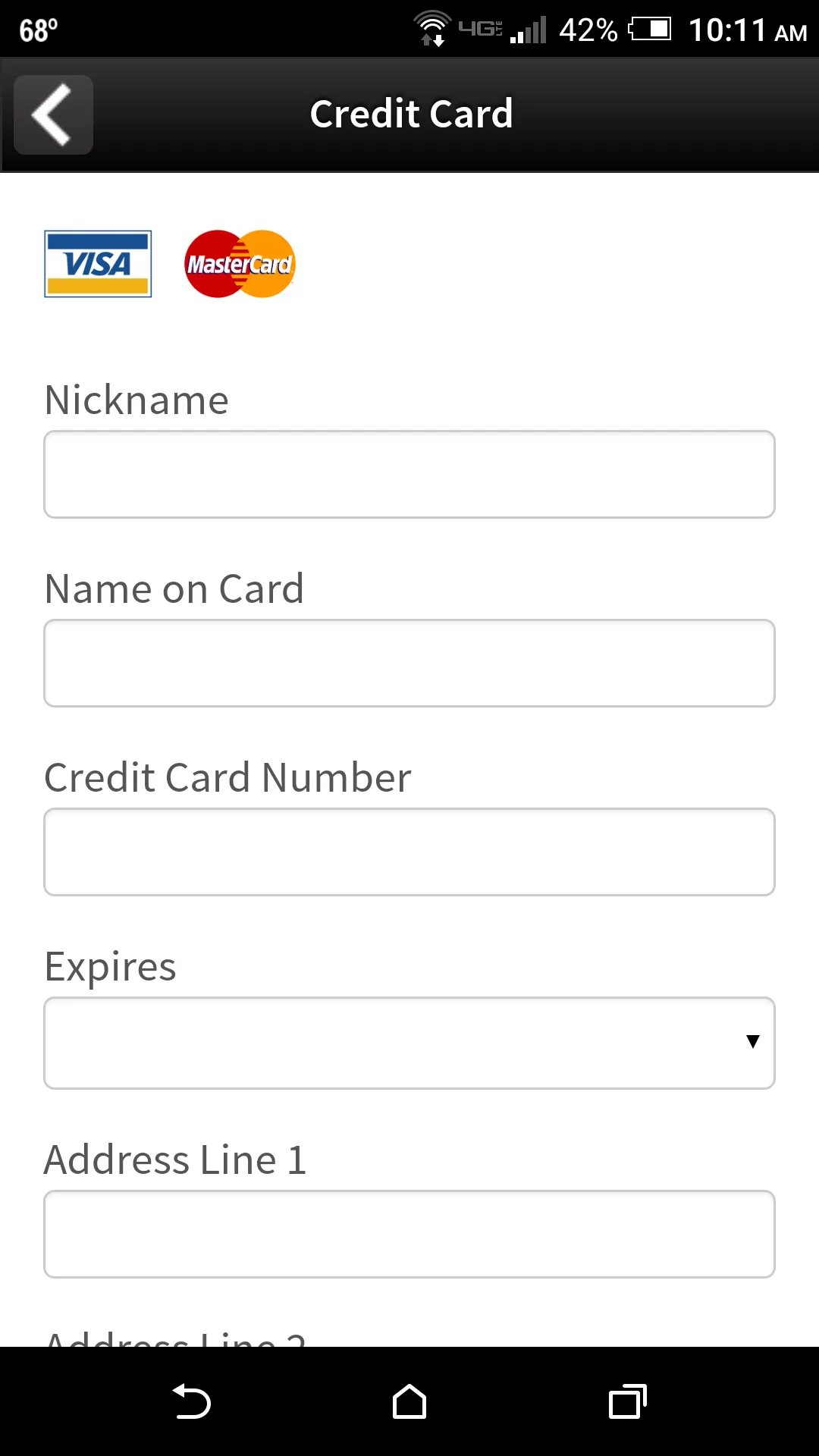The width and height of the screenshot is (819, 1456).
Task: Tap the Wi-Fi status icon
Action: coord(432,29)
